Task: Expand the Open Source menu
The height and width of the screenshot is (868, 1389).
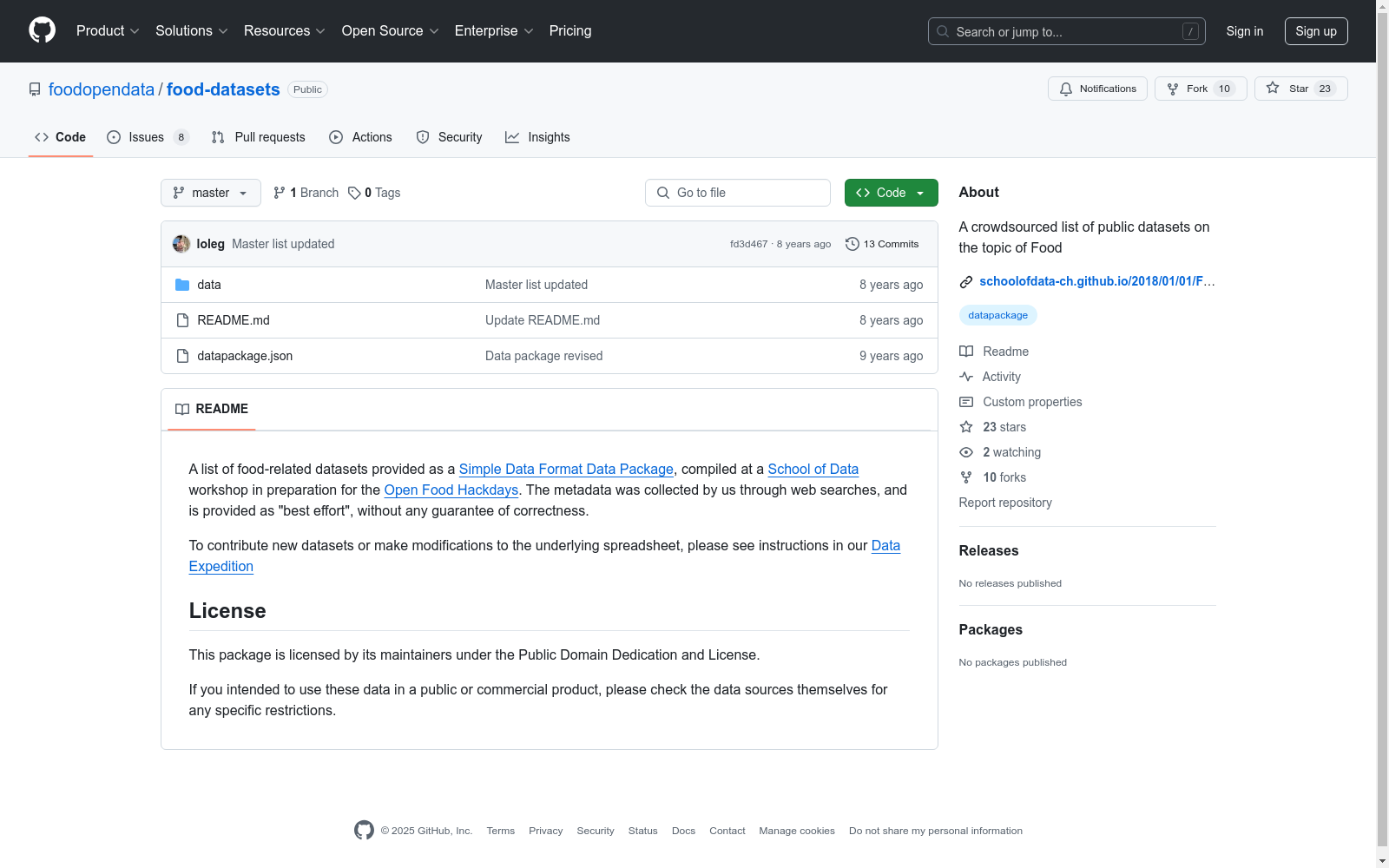Action: [x=391, y=31]
